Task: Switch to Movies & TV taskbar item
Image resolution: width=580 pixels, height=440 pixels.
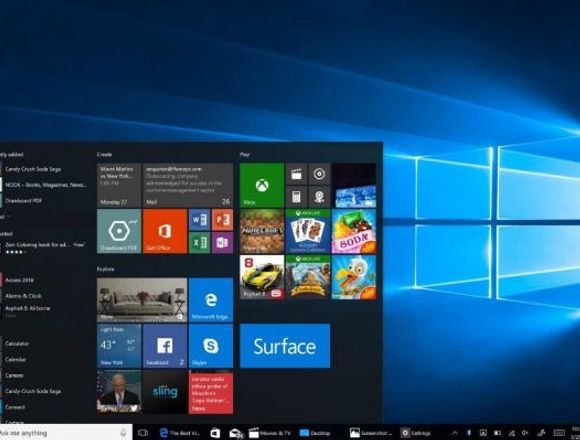Action: click(270, 433)
